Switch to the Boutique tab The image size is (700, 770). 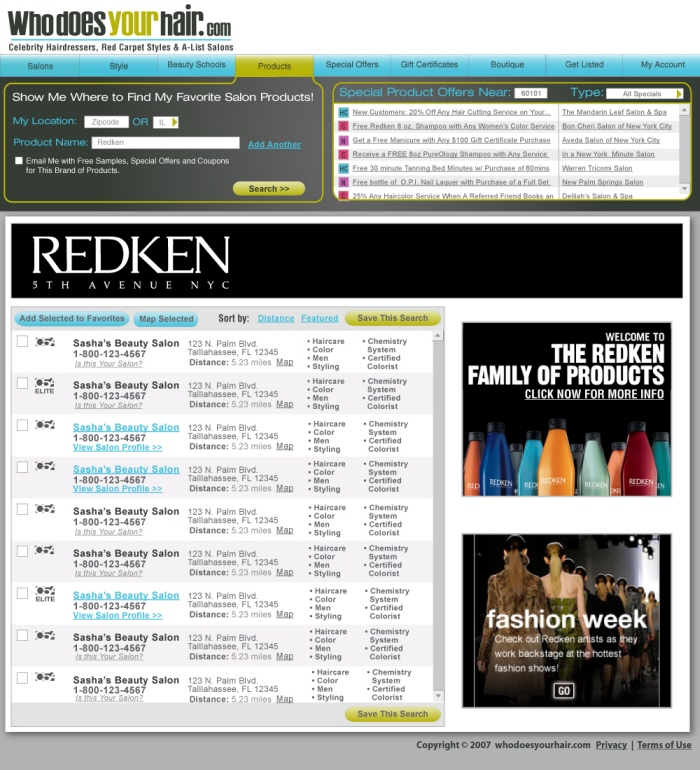pyautogui.click(x=507, y=65)
